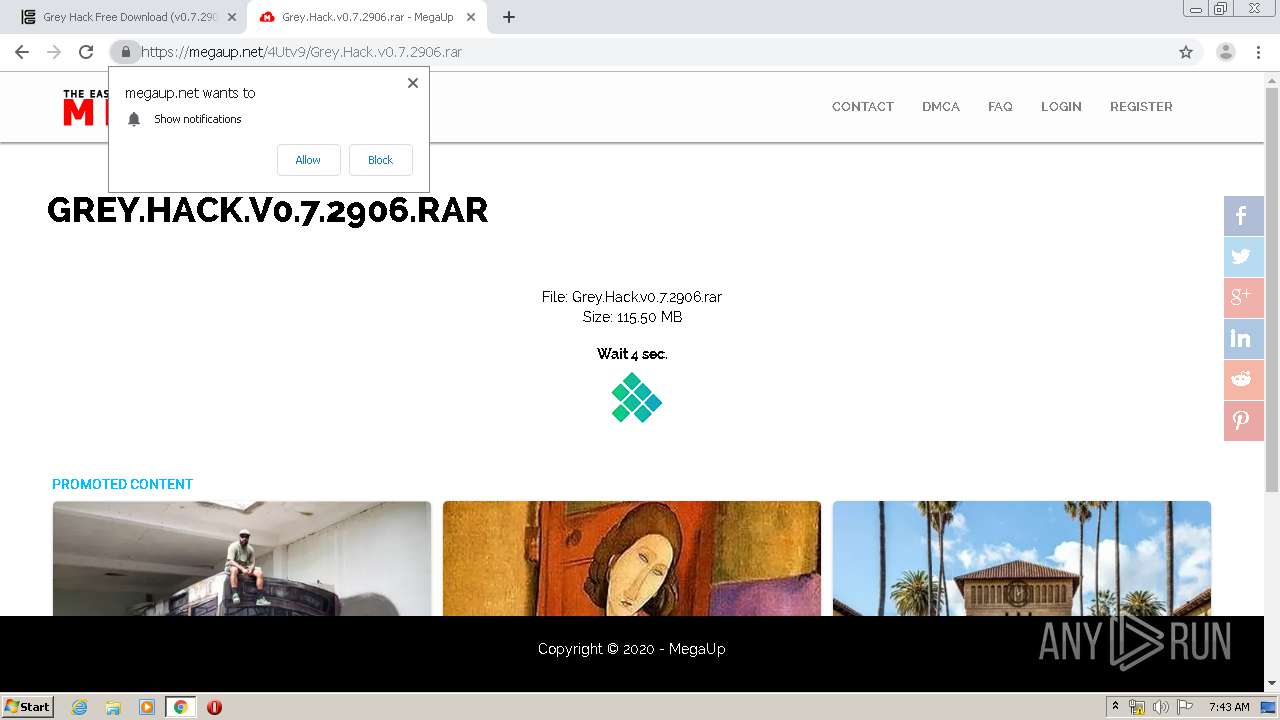Screen dimensions: 1280x720
Task: Click the File: Grey.Hack.v0.7.2906.rar text
Action: point(632,297)
